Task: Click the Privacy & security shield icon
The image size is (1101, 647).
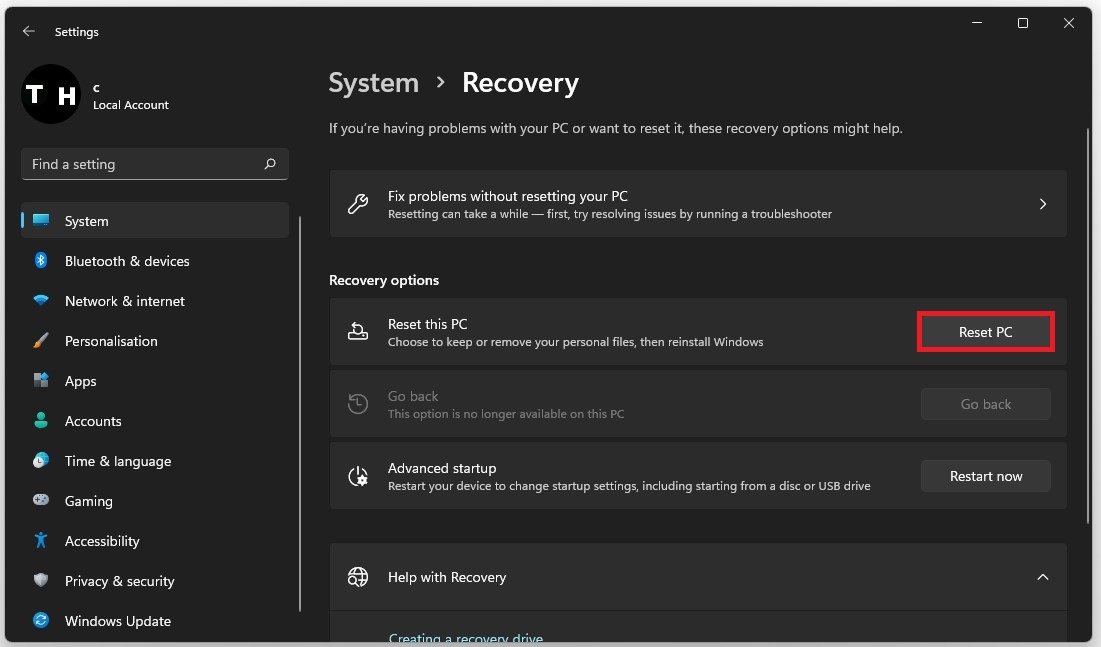Action: point(41,581)
